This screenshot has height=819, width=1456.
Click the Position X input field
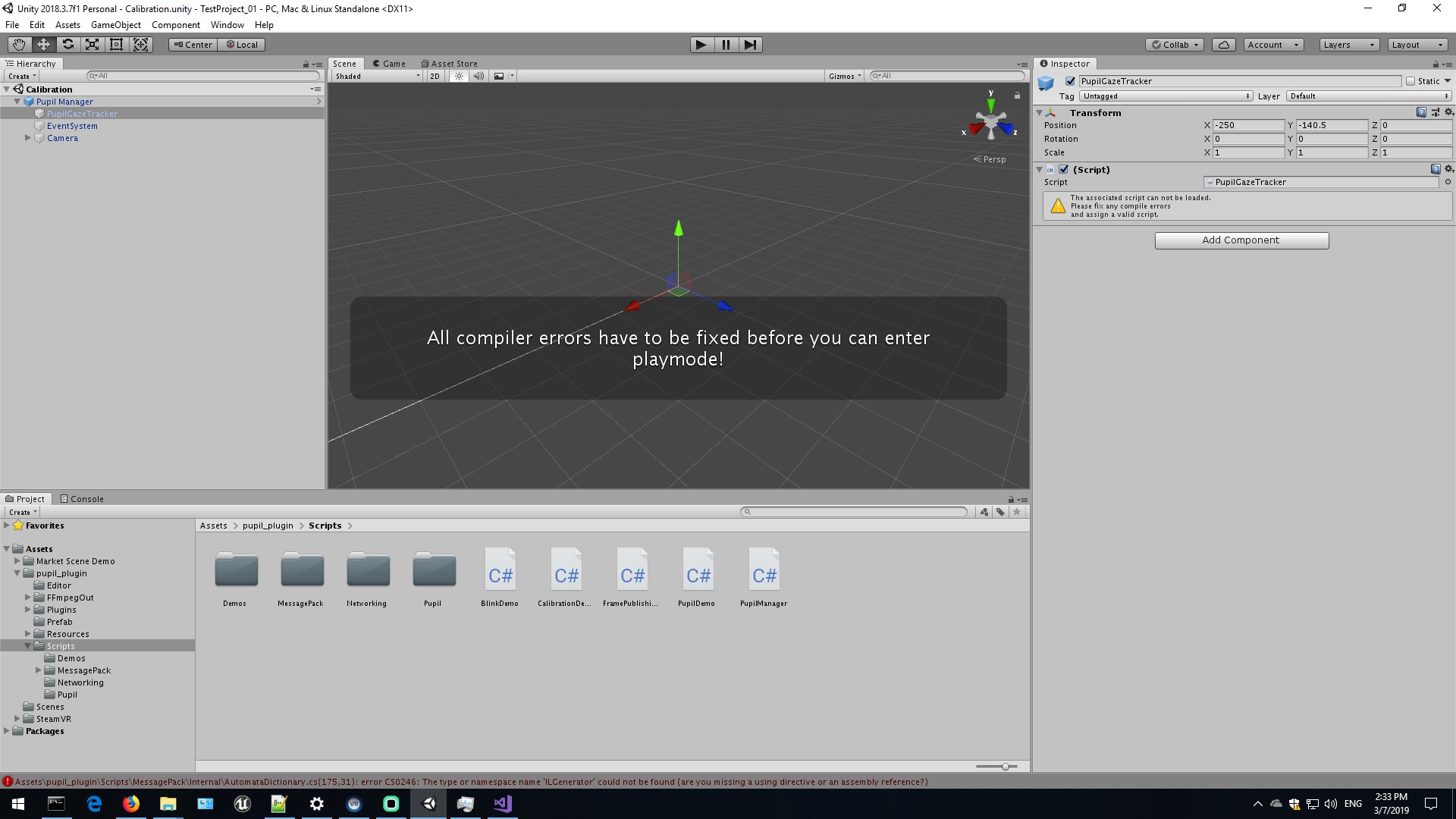[1248, 125]
